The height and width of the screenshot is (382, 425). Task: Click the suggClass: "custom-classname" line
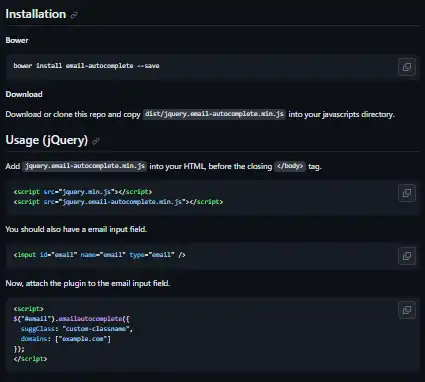(x=77, y=329)
